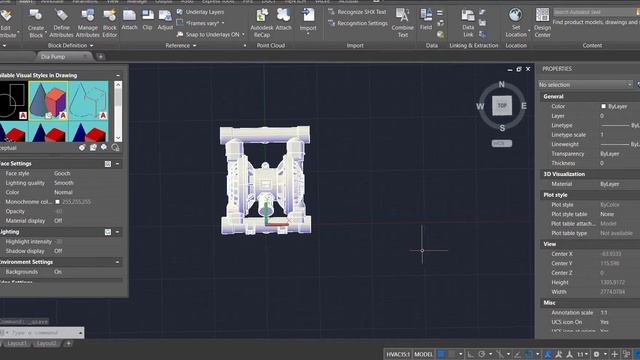This screenshot has height=360, width=640.
Task: Click the Edit Attribute tool
Action: coord(7,24)
